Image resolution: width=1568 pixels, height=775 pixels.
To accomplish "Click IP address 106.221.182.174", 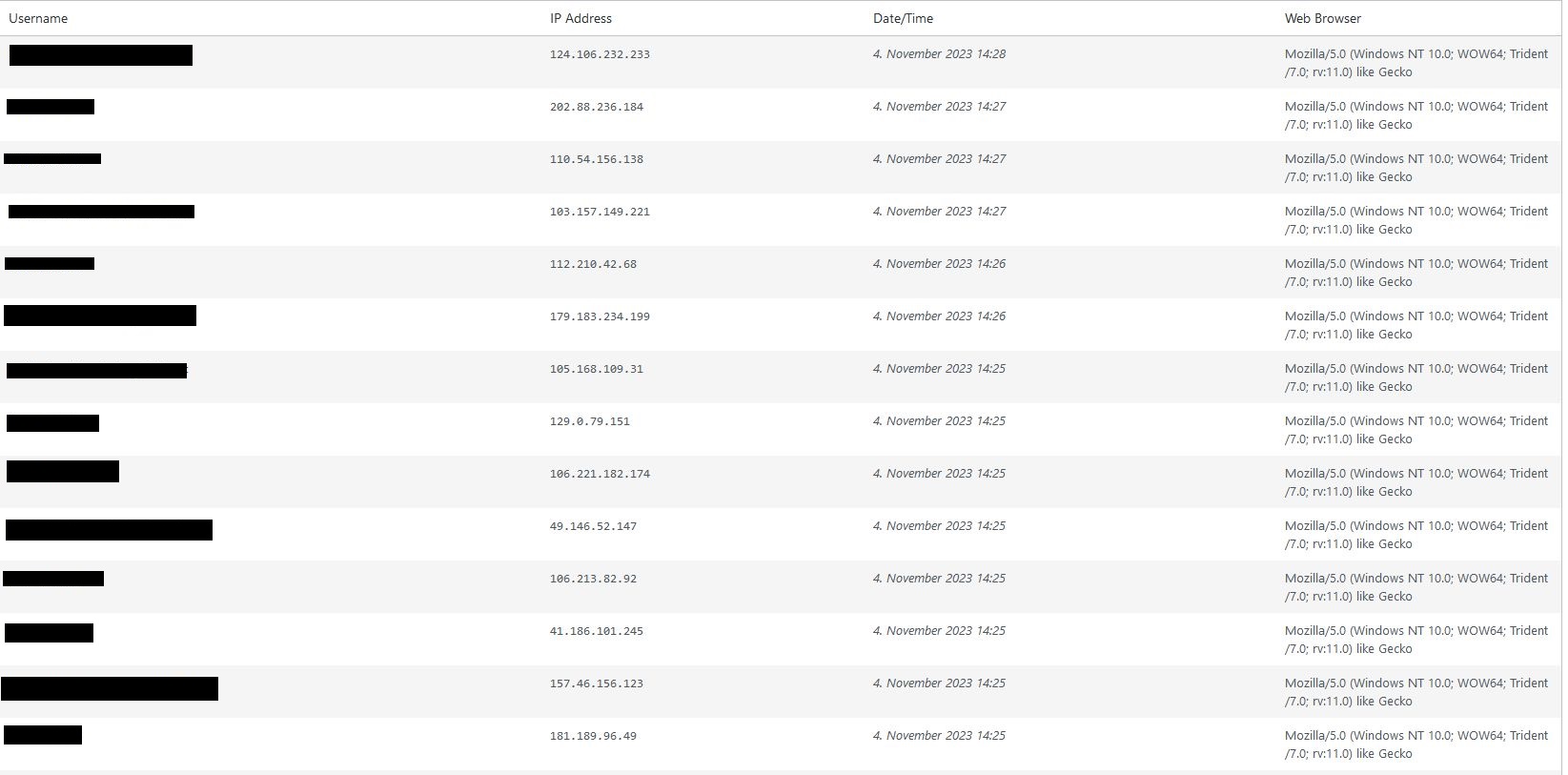I will pos(600,474).
